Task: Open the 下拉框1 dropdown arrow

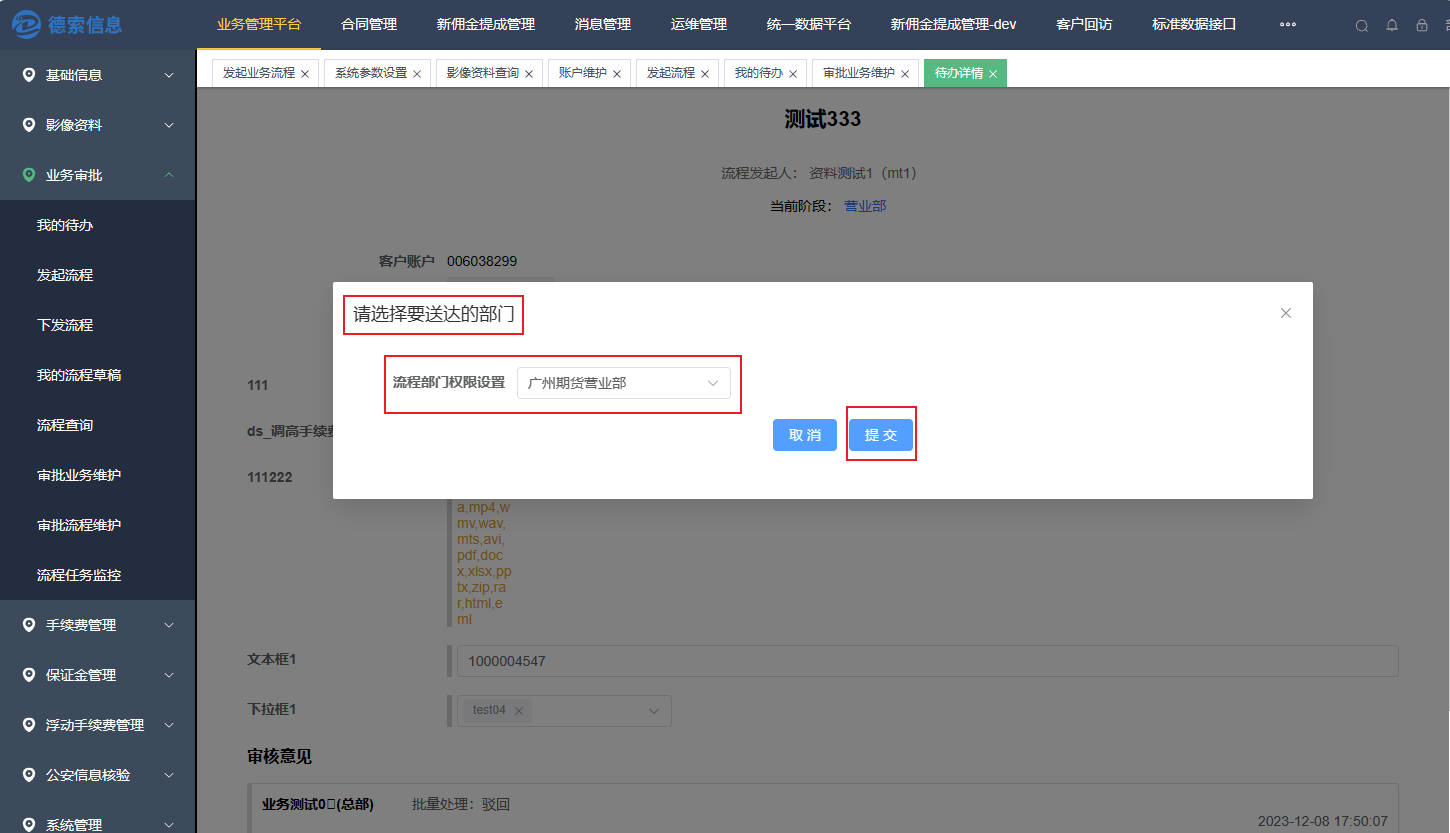Action: pos(654,711)
